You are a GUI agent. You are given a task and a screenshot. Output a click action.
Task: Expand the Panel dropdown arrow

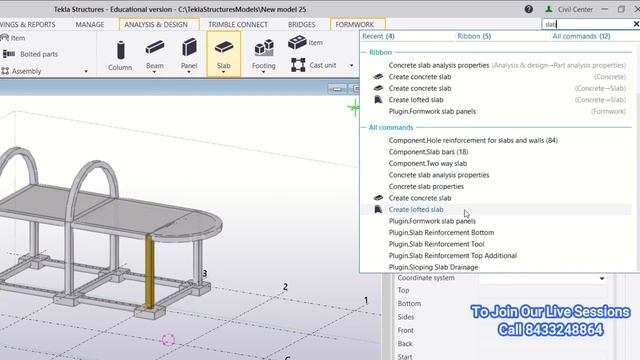coord(189,72)
